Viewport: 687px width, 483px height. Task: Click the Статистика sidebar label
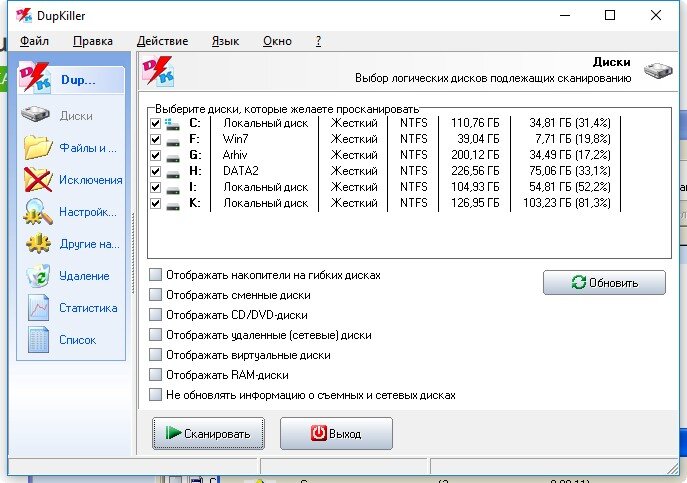[88, 308]
